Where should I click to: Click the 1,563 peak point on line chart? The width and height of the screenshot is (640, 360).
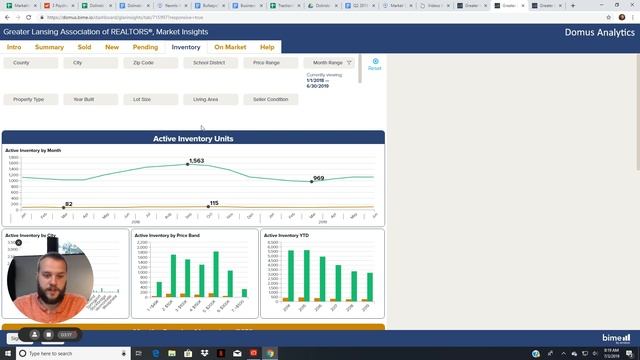188,164
